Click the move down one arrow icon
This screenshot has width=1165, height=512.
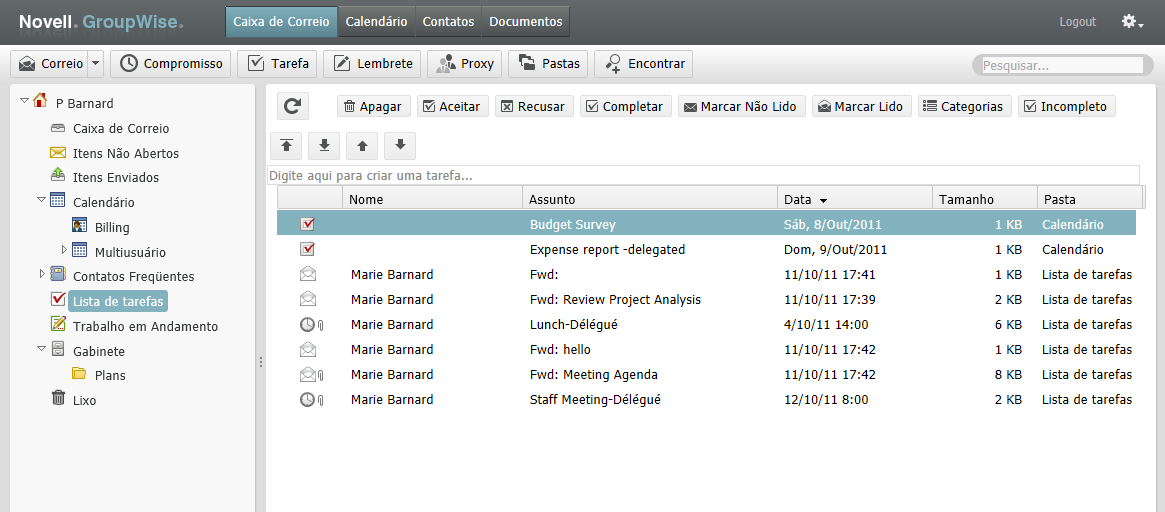[x=400, y=146]
